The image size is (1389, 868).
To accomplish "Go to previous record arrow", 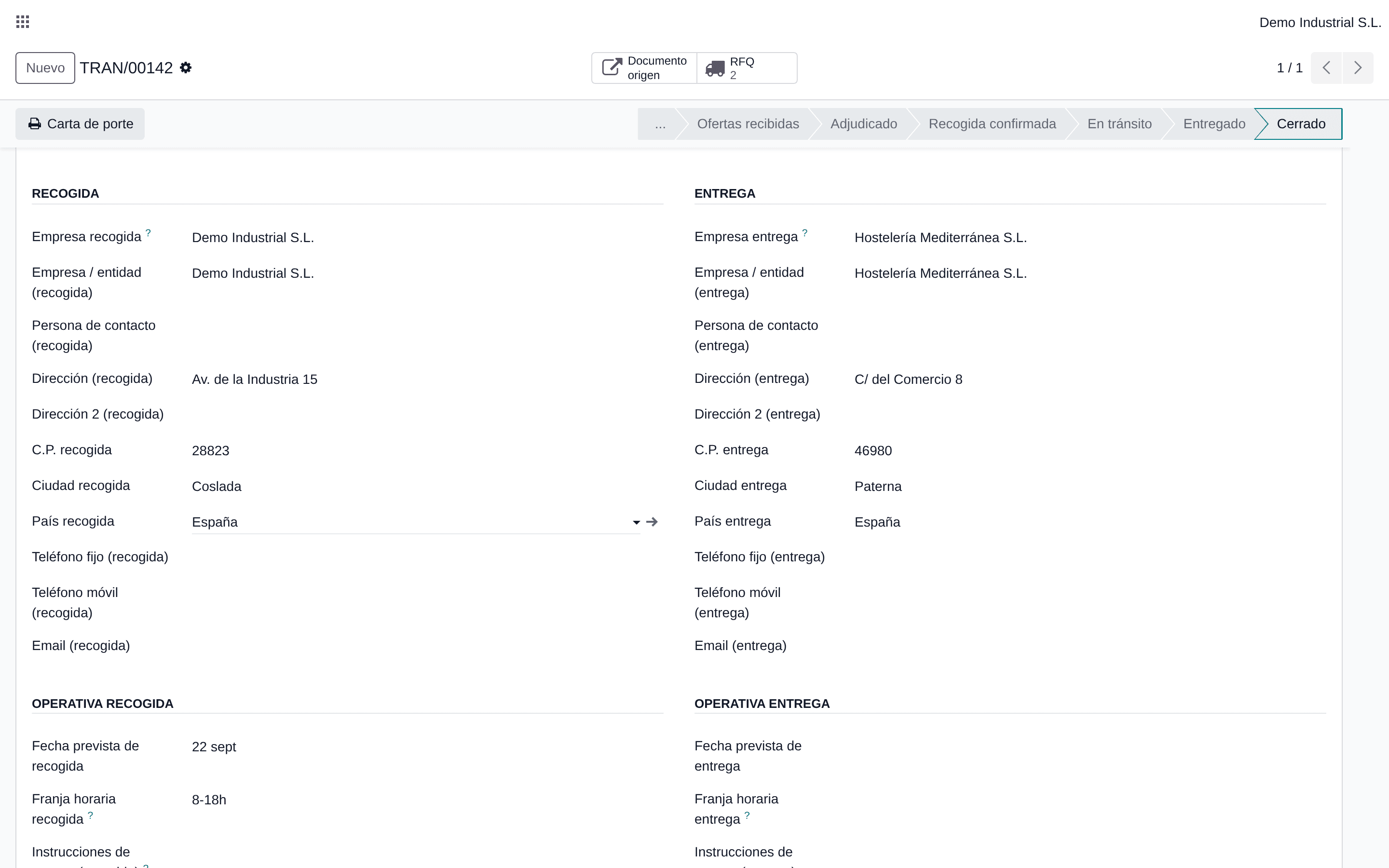I will click(x=1326, y=68).
